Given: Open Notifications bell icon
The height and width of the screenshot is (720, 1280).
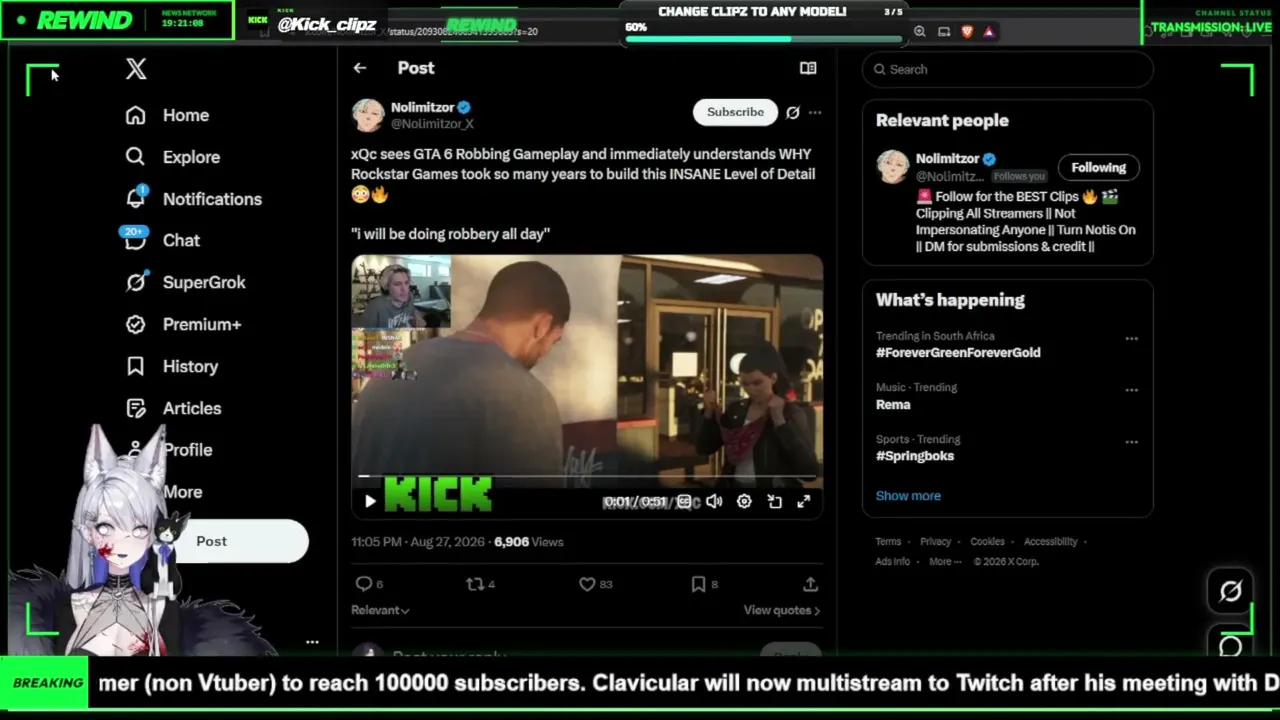Looking at the screenshot, I should (136, 198).
